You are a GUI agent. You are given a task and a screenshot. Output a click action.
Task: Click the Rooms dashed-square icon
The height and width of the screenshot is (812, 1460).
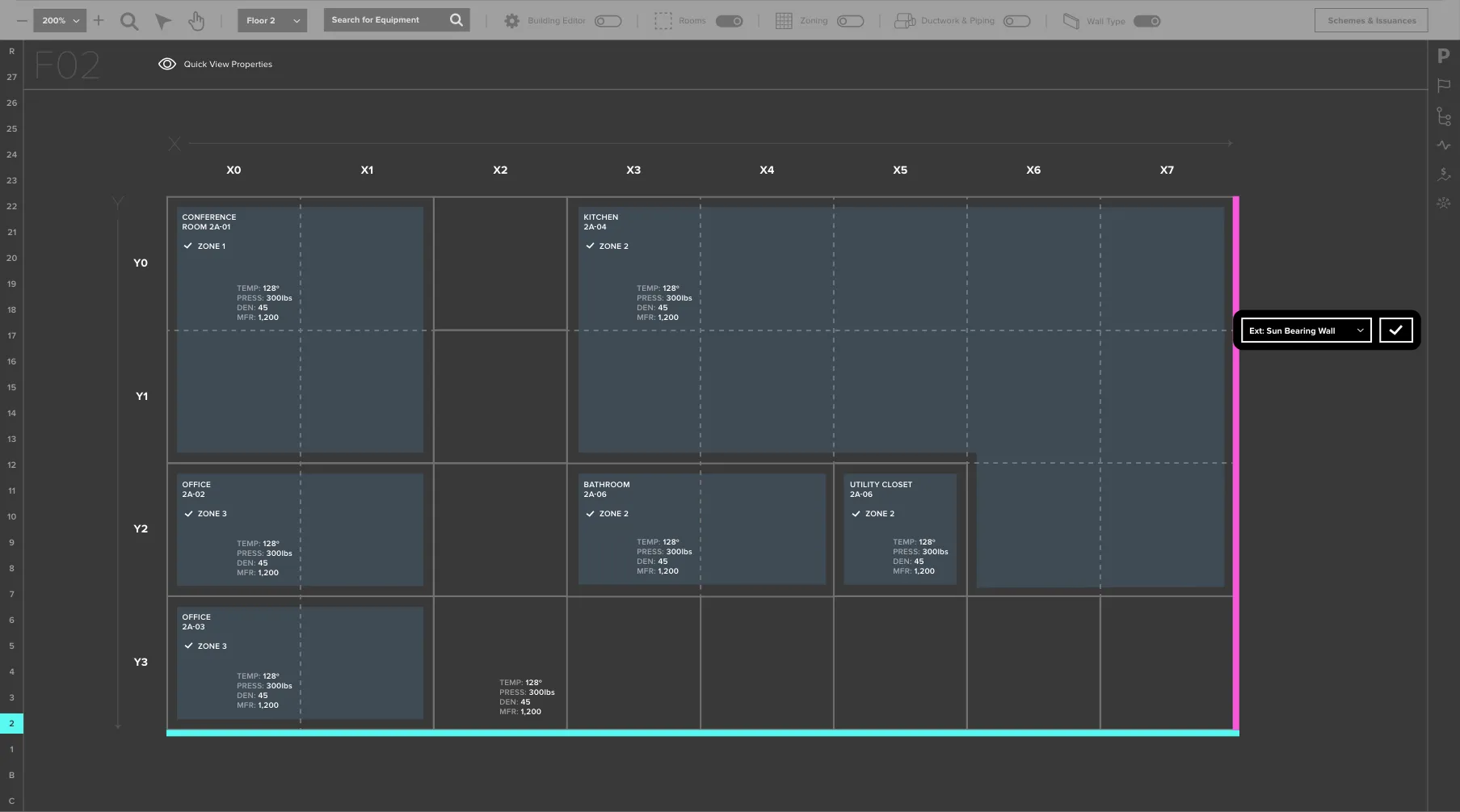(x=663, y=21)
